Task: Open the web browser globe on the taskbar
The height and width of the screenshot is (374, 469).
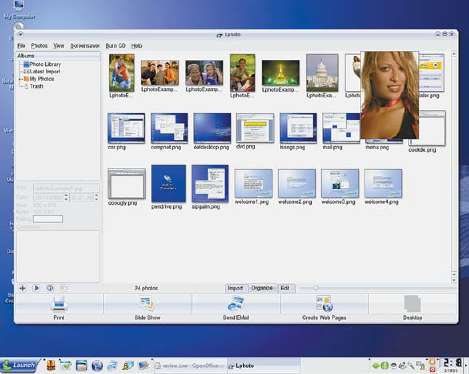Action: point(97,366)
